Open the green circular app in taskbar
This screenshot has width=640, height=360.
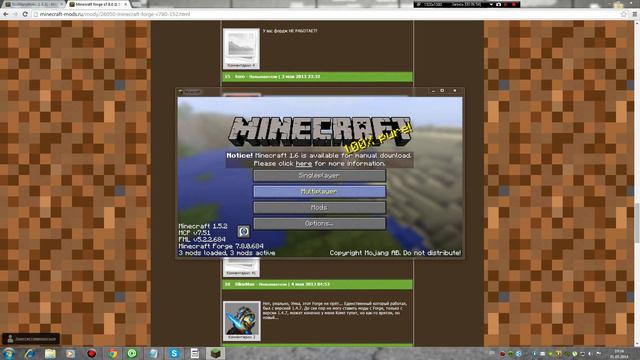tap(132, 353)
